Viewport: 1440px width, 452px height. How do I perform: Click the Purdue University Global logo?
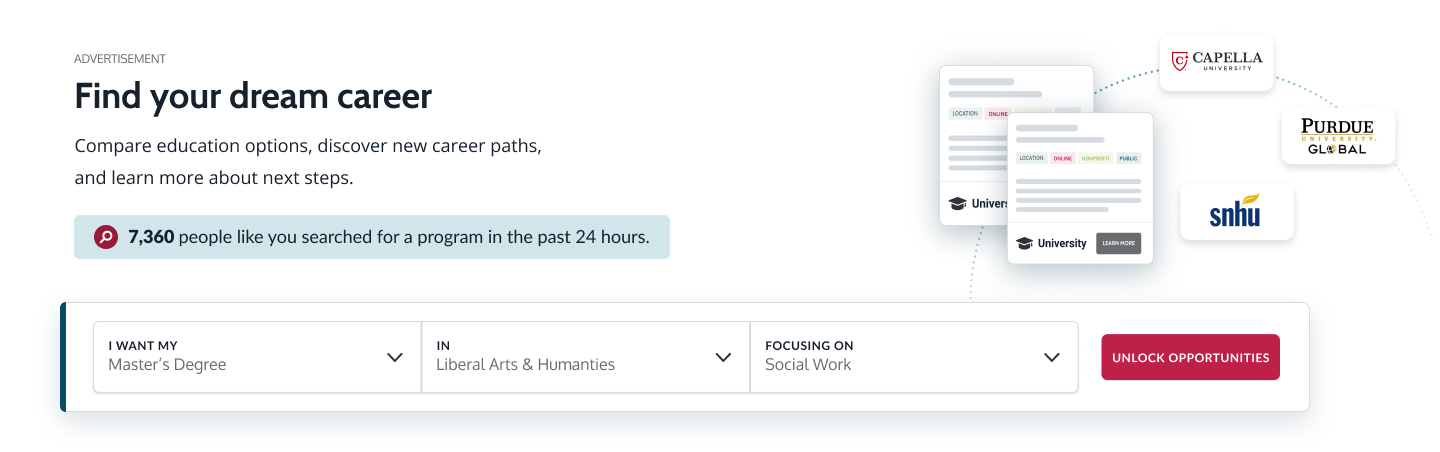click(1338, 136)
